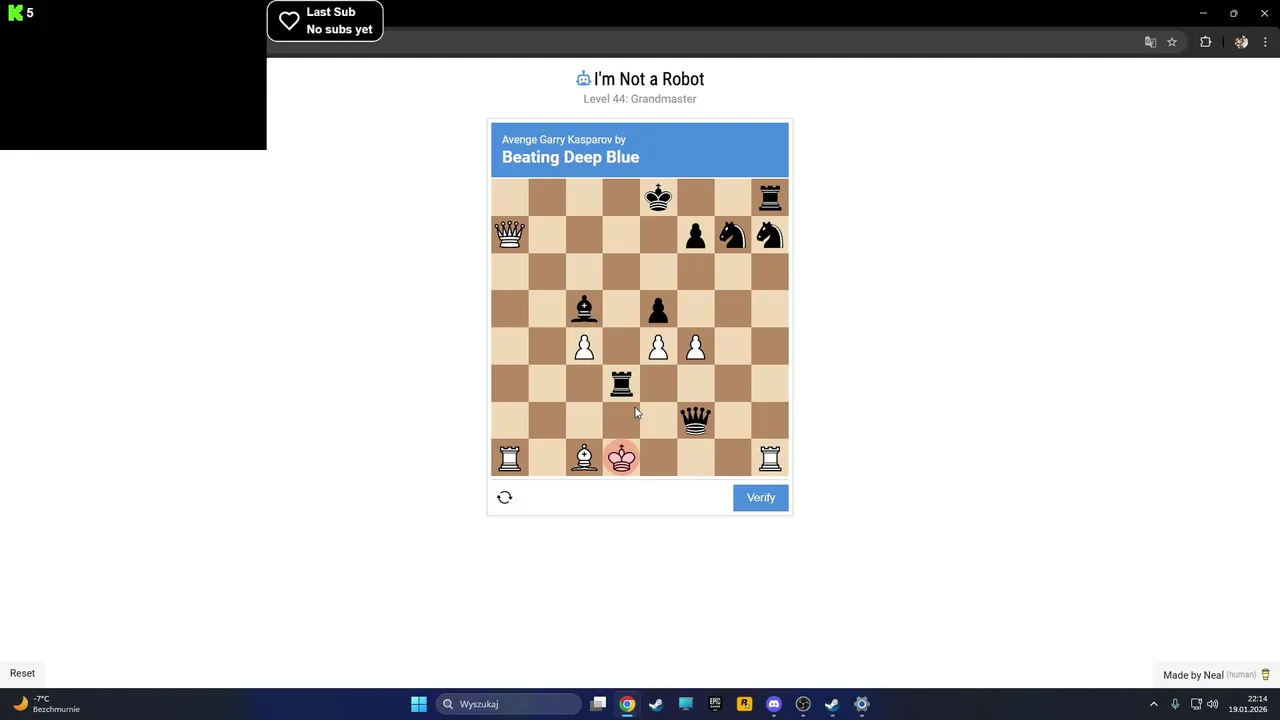Select the black knight on the right edge
The width and height of the screenshot is (1280, 720).
click(x=769, y=235)
